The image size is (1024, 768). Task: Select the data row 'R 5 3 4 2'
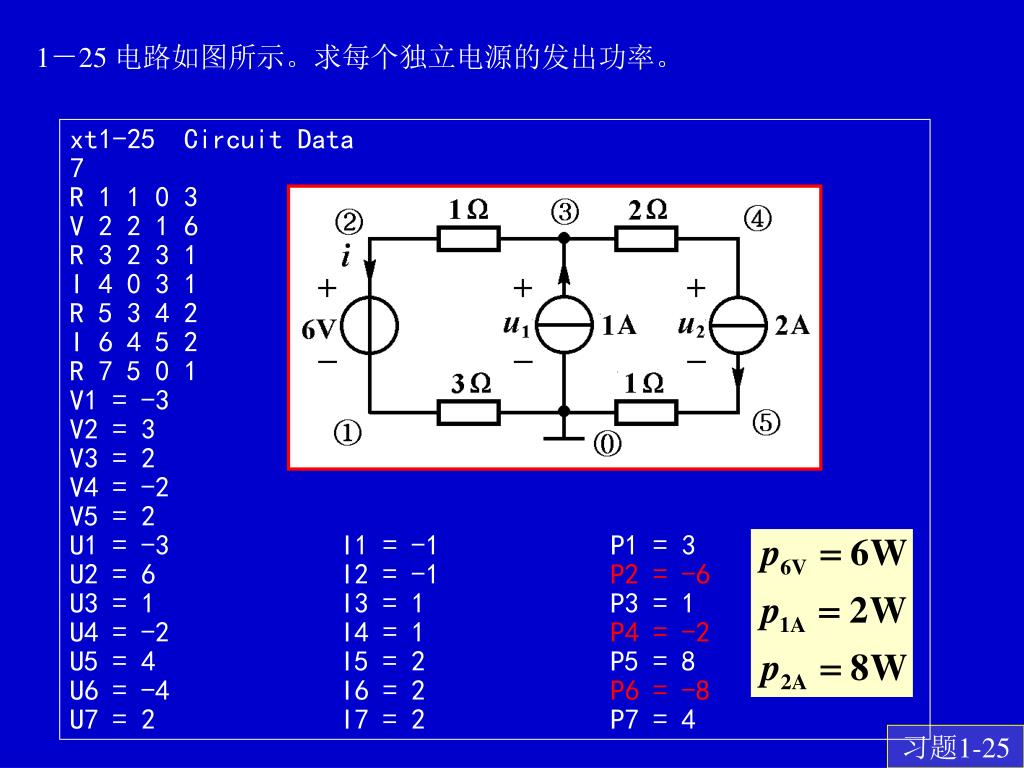pos(134,313)
